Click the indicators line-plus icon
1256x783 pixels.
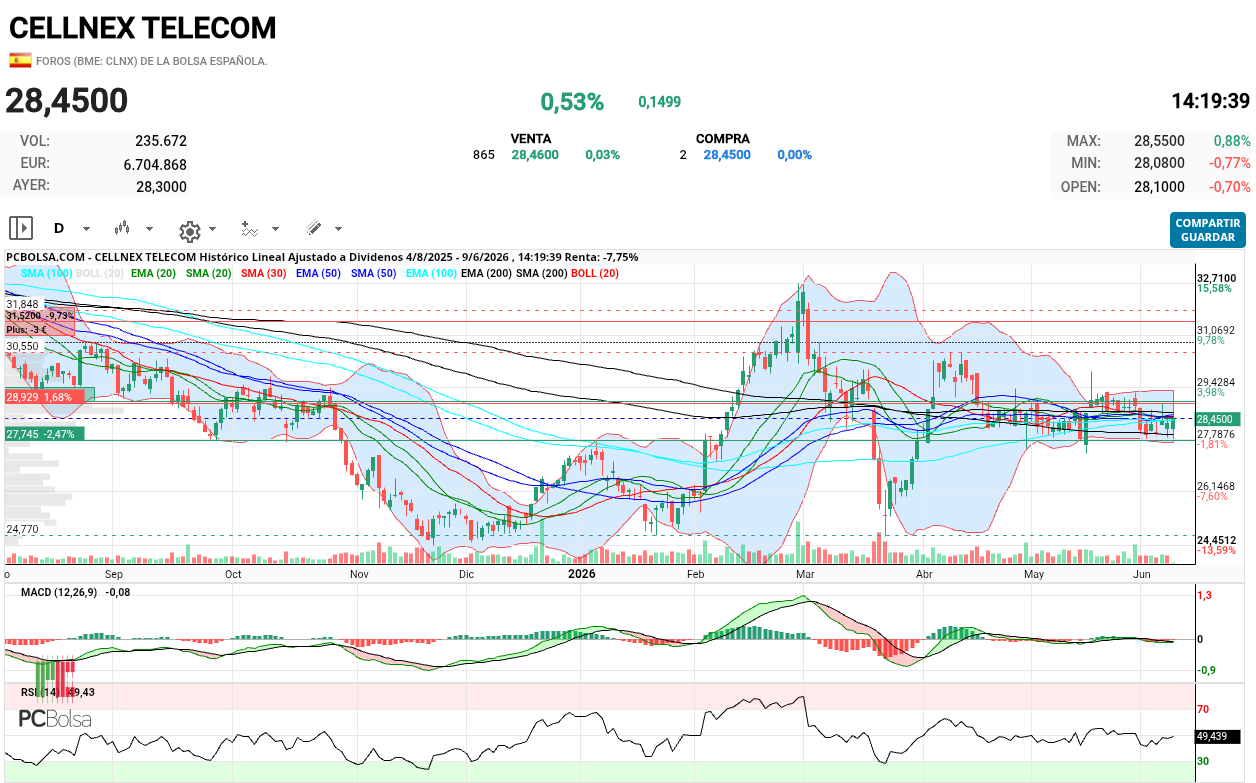tap(250, 229)
